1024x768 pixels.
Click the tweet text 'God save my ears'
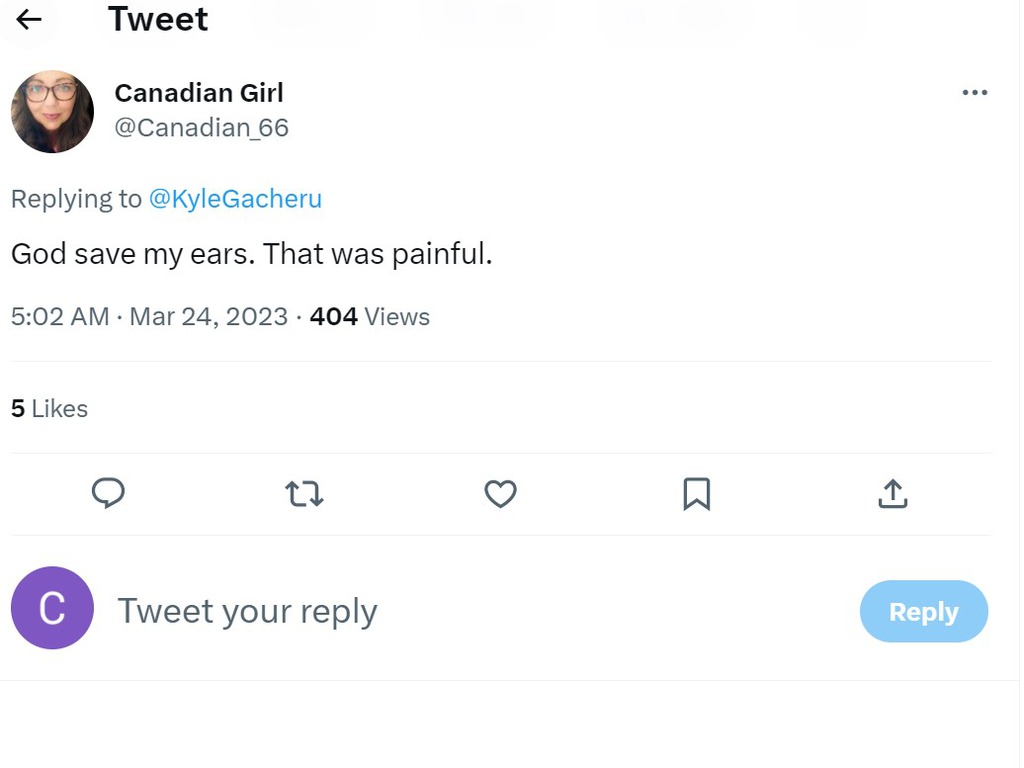(x=133, y=253)
